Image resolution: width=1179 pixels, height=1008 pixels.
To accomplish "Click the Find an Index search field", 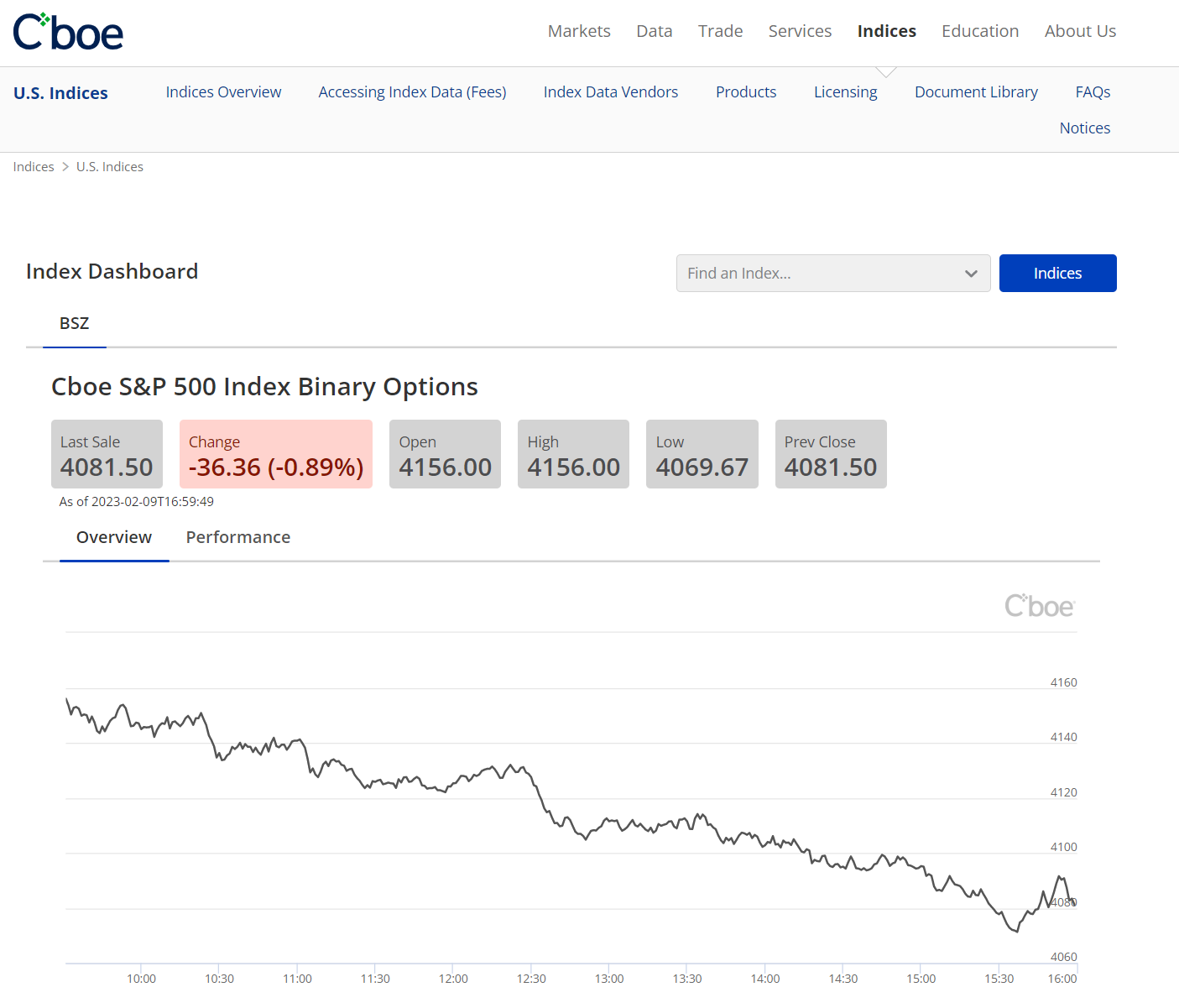I will click(x=833, y=274).
